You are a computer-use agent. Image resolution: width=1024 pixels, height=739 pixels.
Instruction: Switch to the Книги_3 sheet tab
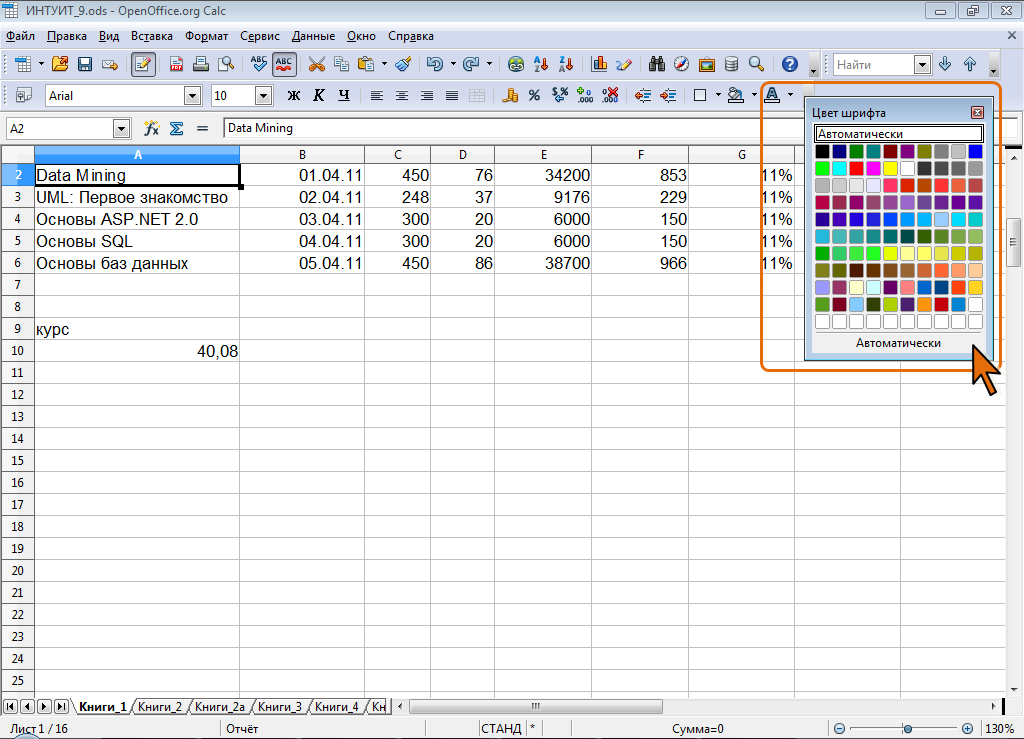pos(280,706)
